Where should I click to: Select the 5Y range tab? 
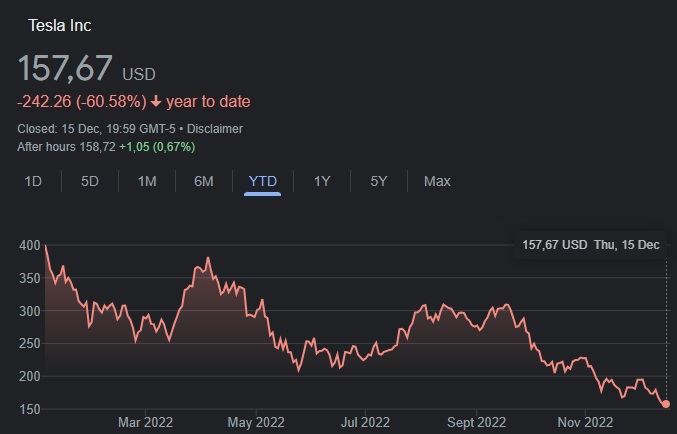tap(379, 181)
